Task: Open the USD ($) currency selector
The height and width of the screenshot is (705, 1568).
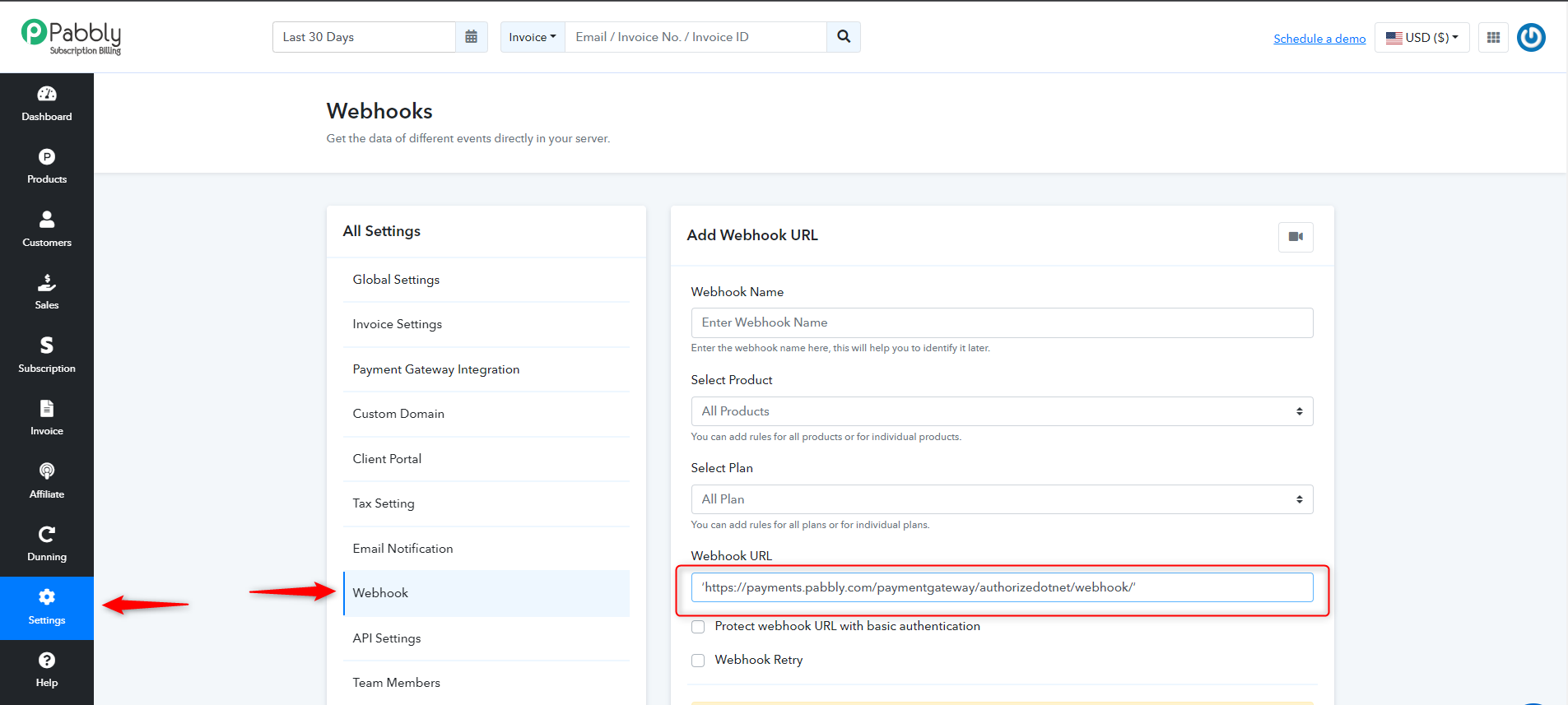Action: click(1421, 37)
